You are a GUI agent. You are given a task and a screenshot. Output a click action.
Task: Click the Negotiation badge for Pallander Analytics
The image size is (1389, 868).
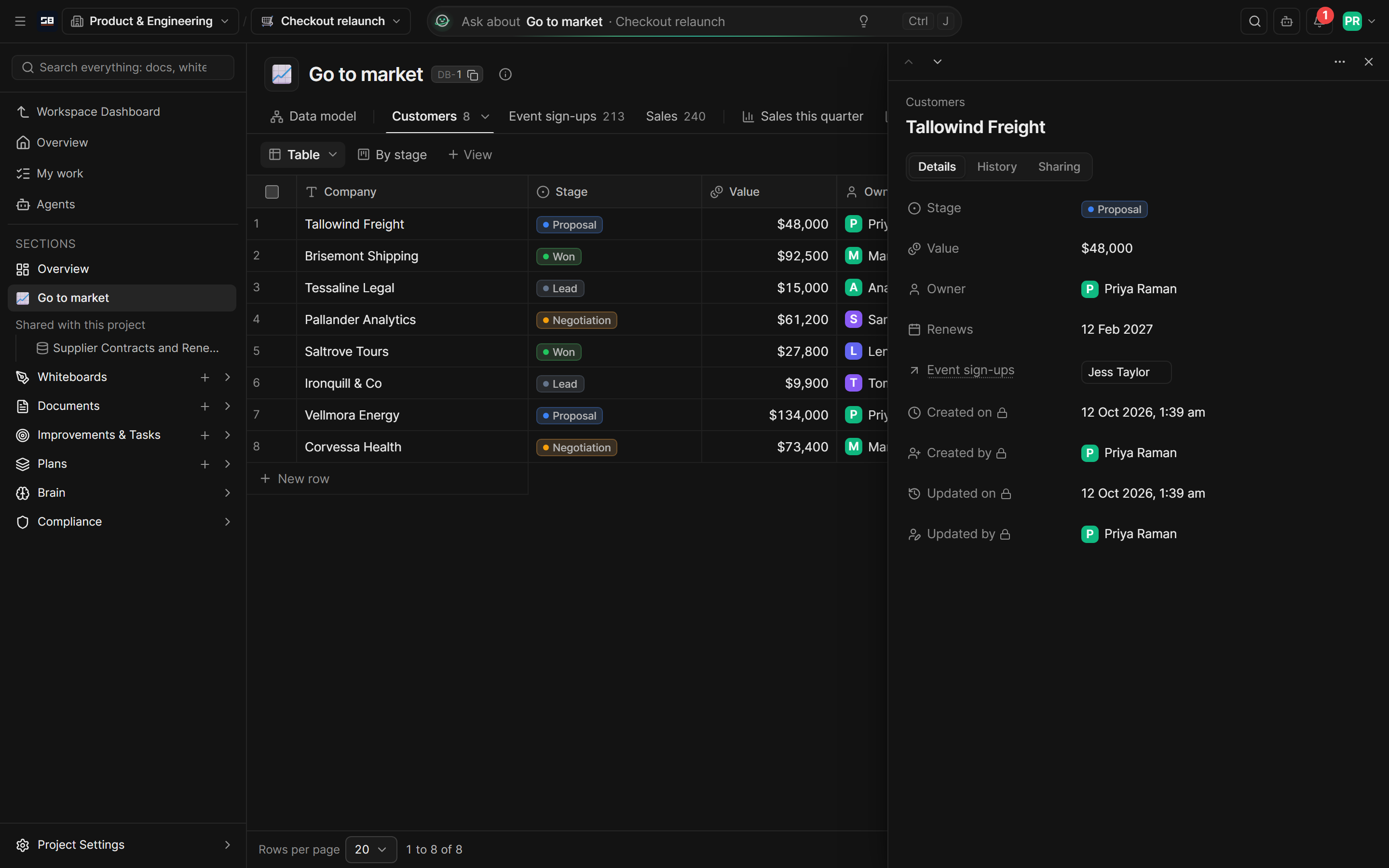(x=576, y=320)
